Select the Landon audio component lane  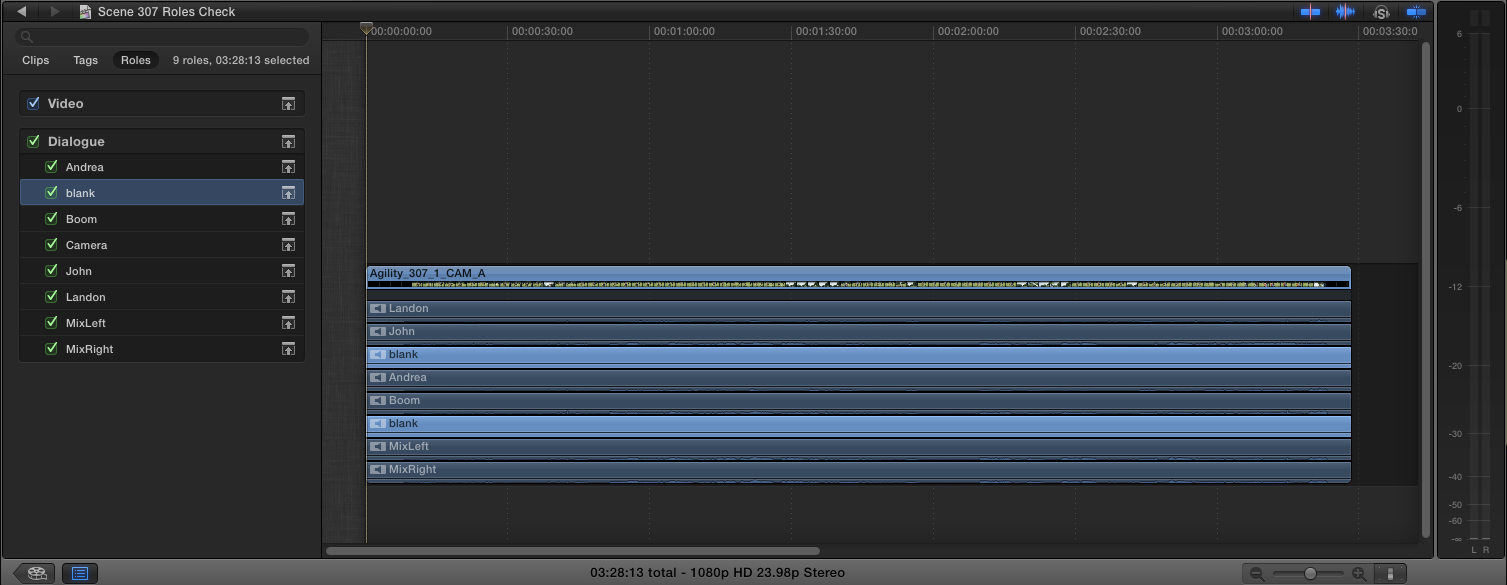click(859, 310)
